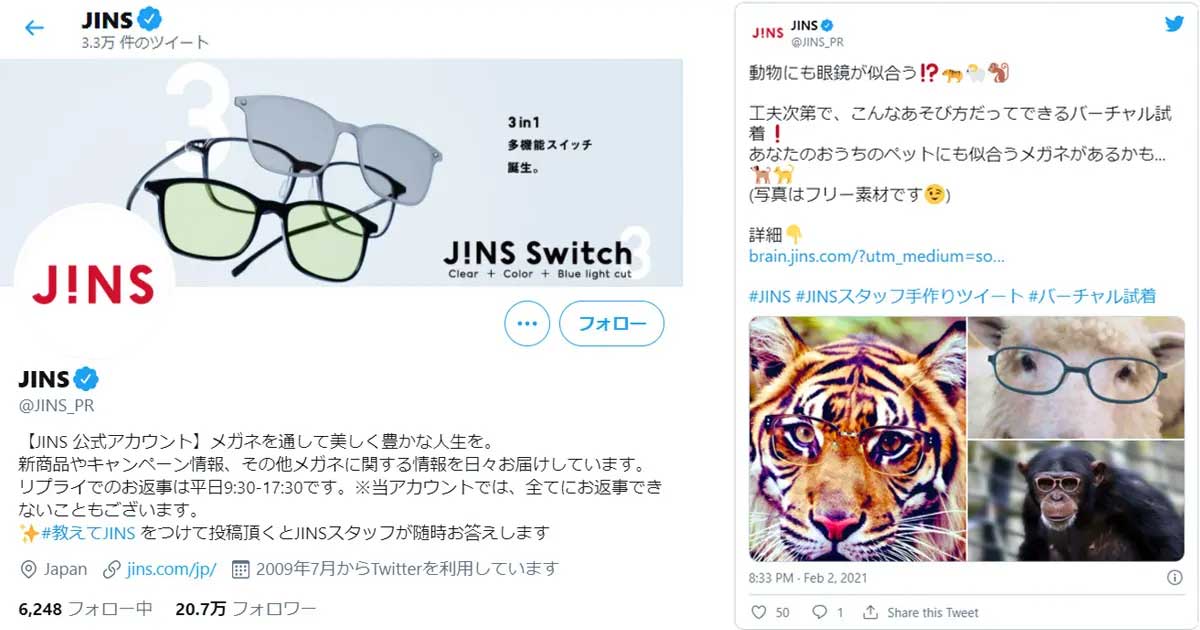Click the back arrow icon
This screenshot has height=630, width=1200.
(34, 28)
